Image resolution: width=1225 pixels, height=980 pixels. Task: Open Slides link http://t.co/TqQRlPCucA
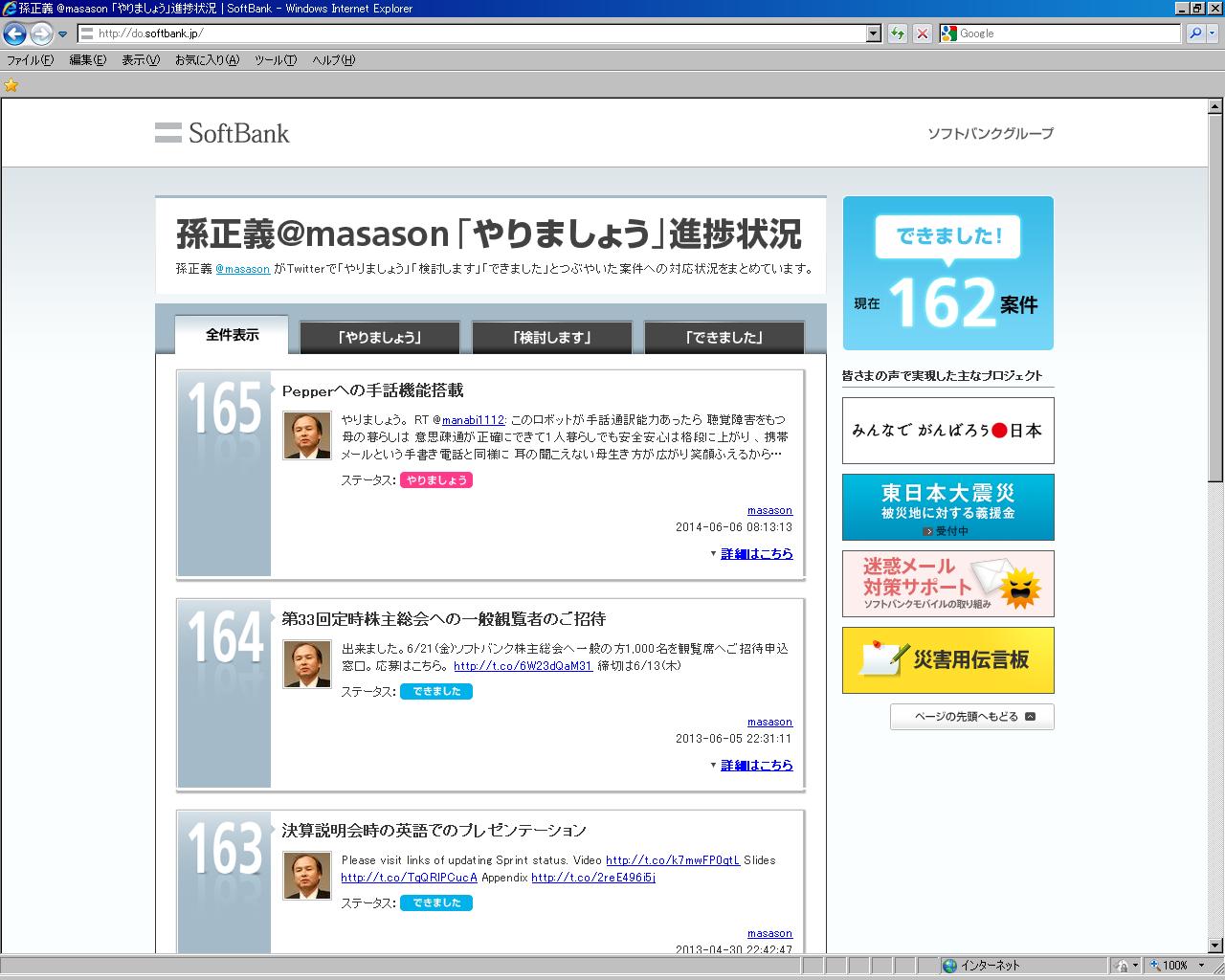point(409,878)
